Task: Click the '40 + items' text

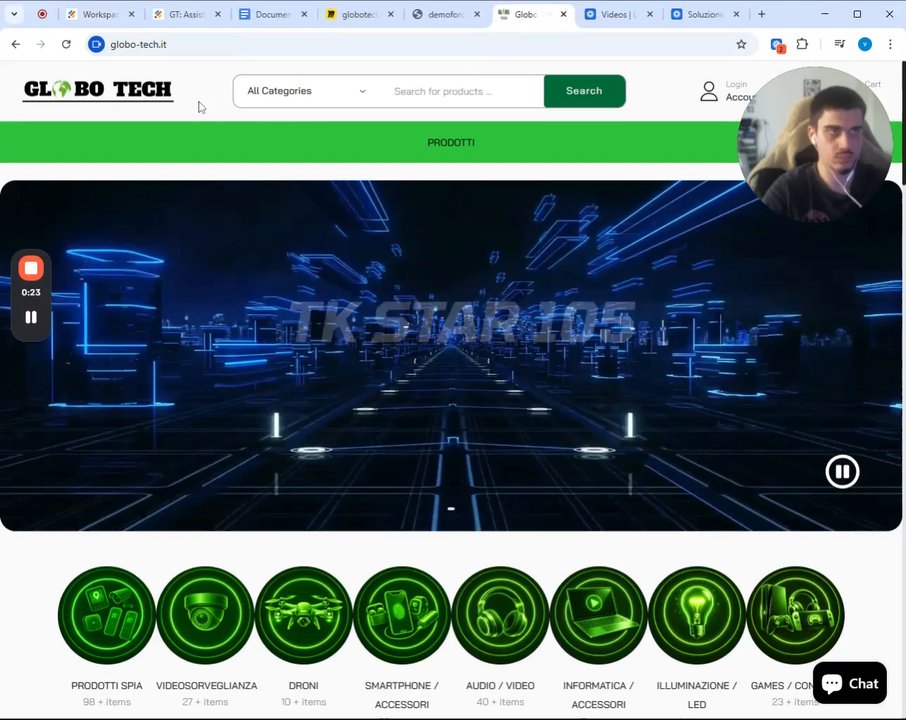Action: (x=500, y=702)
